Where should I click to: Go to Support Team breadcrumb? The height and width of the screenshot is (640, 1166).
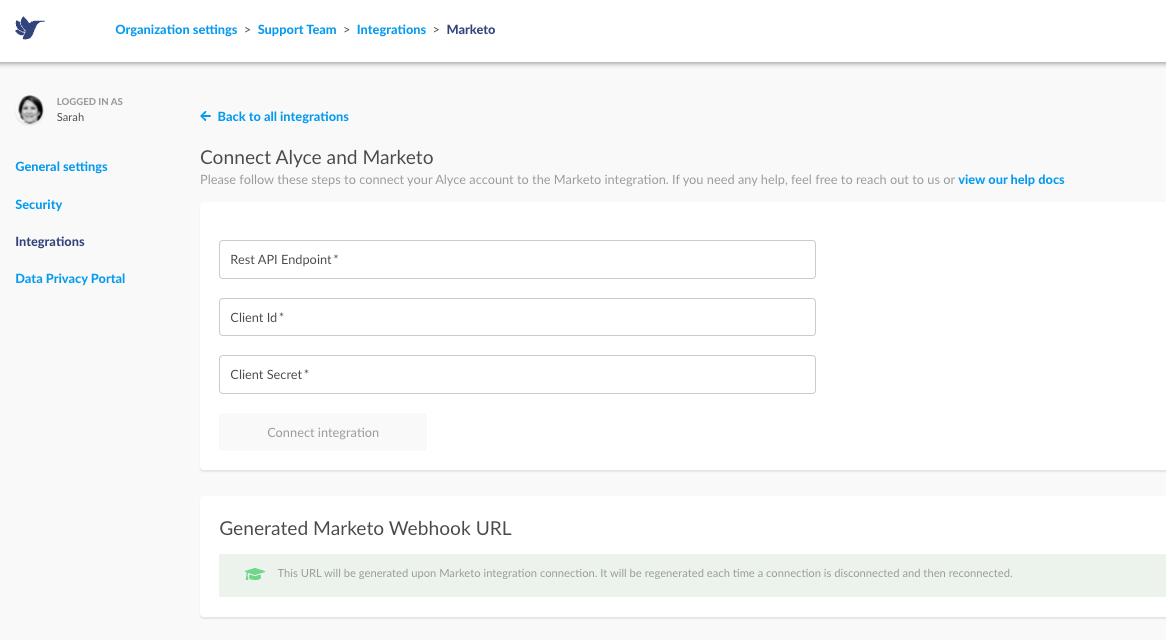click(297, 30)
